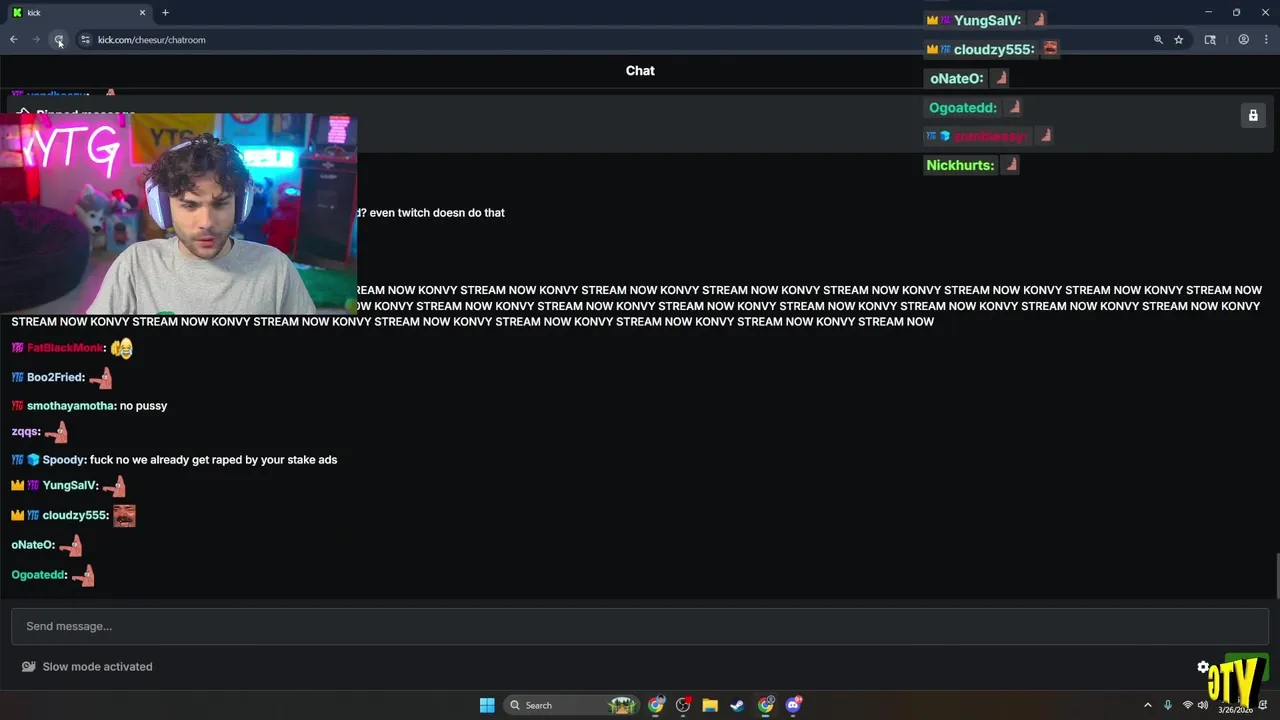Open the zoom magnifier in the address bar
Image resolution: width=1280 pixels, height=720 pixels.
pyautogui.click(x=1158, y=40)
